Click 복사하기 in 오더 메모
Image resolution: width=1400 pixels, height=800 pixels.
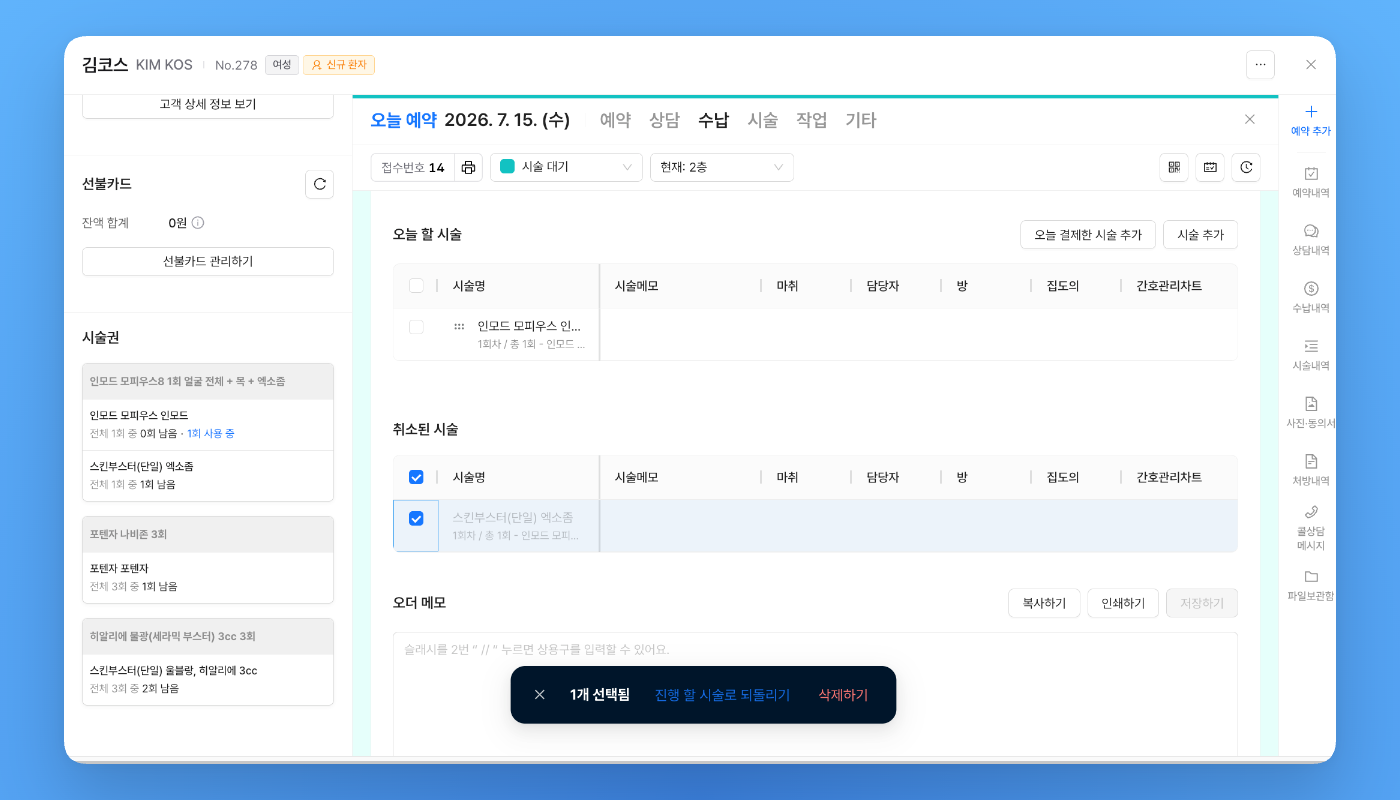[x=1044, y=603]
